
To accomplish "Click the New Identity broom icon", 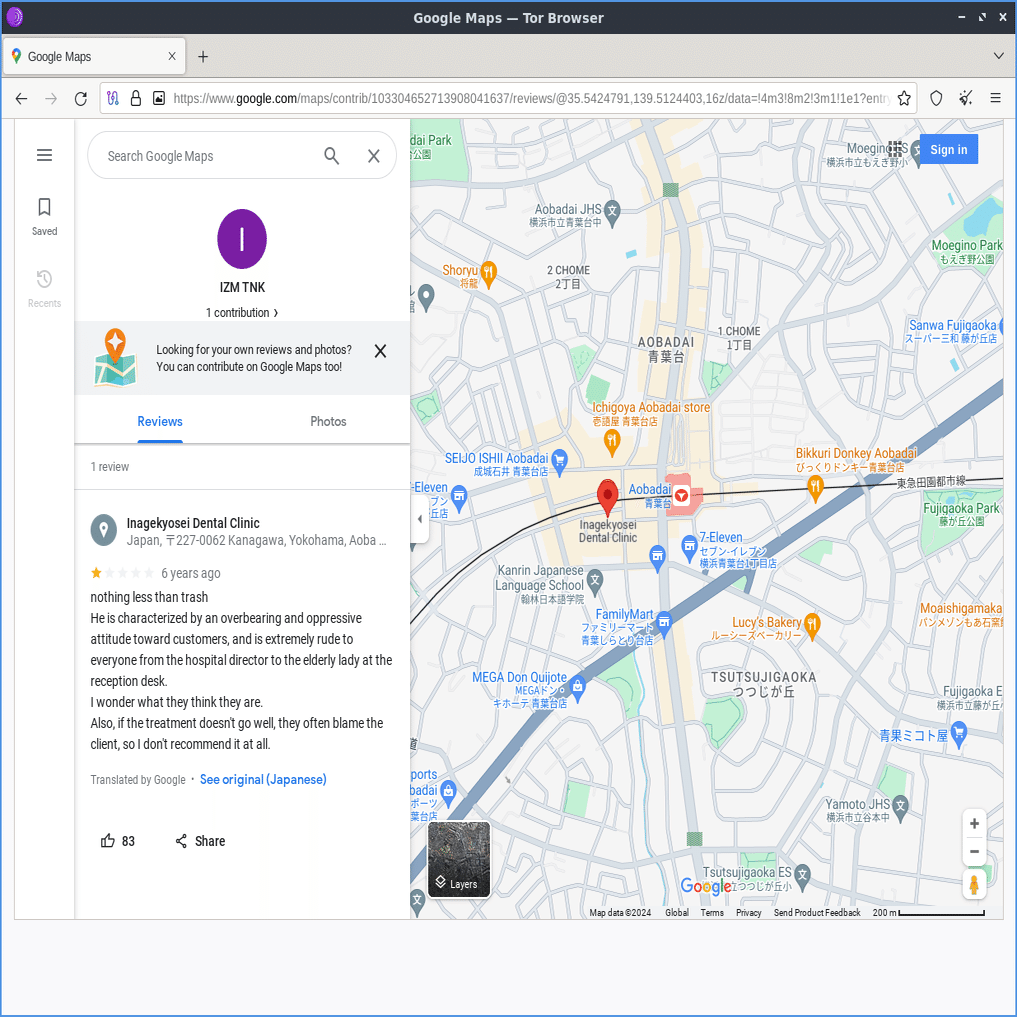I will coord(966,99).
